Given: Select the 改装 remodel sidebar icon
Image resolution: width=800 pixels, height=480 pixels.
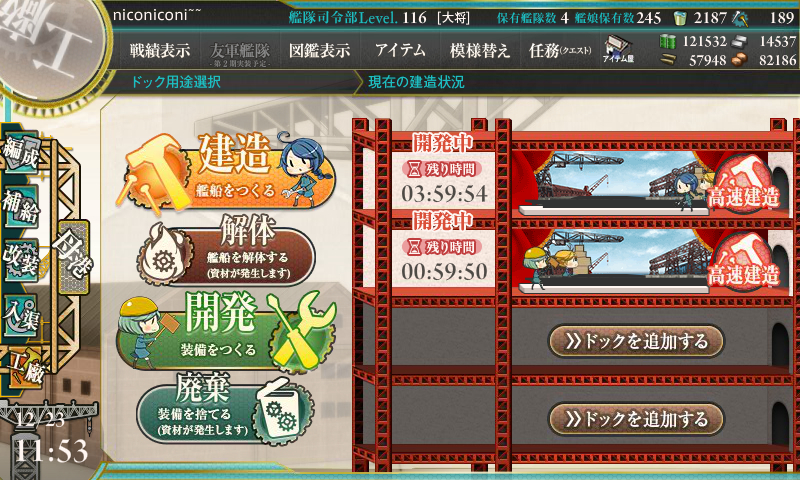Looking at the screenshot, I should [x=21, y=260].
